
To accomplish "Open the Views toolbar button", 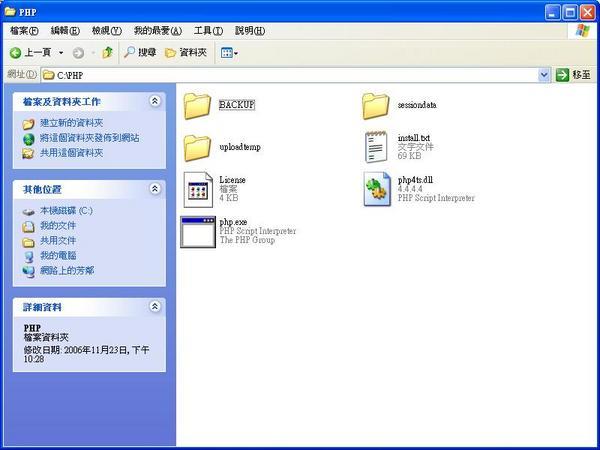I will click(x=229, y=53).
